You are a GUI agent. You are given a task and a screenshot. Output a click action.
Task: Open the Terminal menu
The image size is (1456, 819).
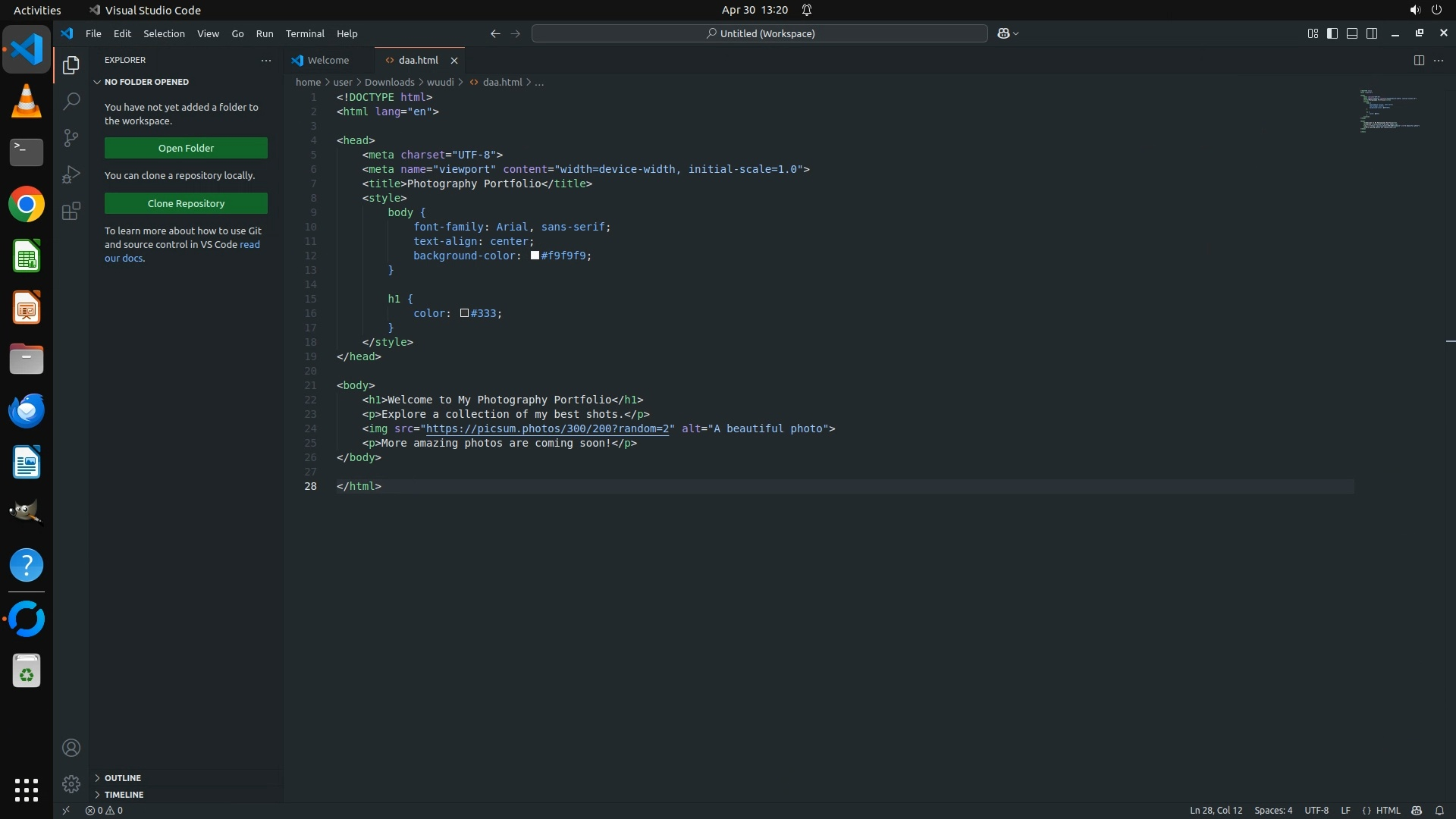[305, 33]
